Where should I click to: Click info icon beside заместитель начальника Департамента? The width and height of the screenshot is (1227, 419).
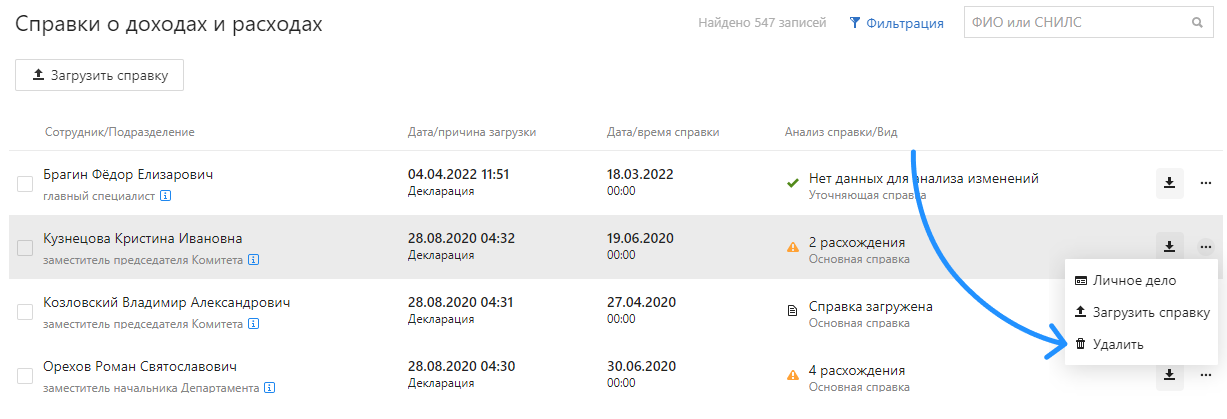(x=270, y=388)
